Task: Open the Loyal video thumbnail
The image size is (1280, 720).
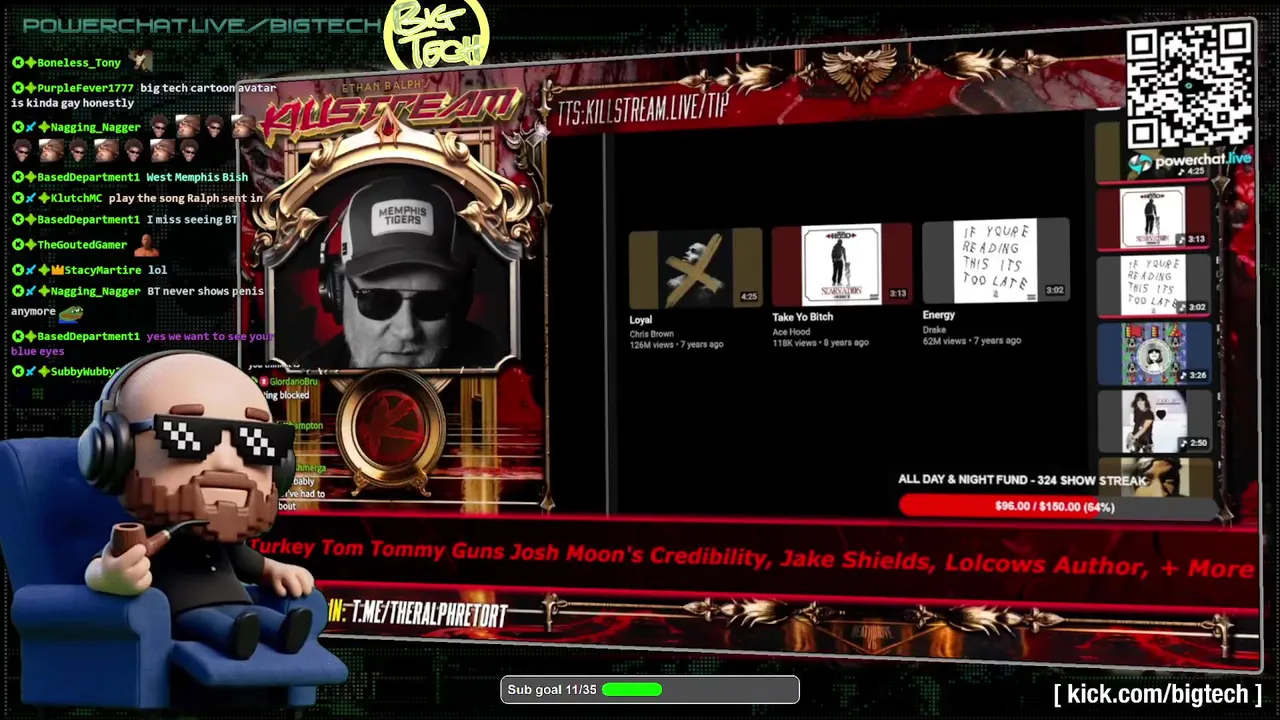Action: (x=695, y=268)
